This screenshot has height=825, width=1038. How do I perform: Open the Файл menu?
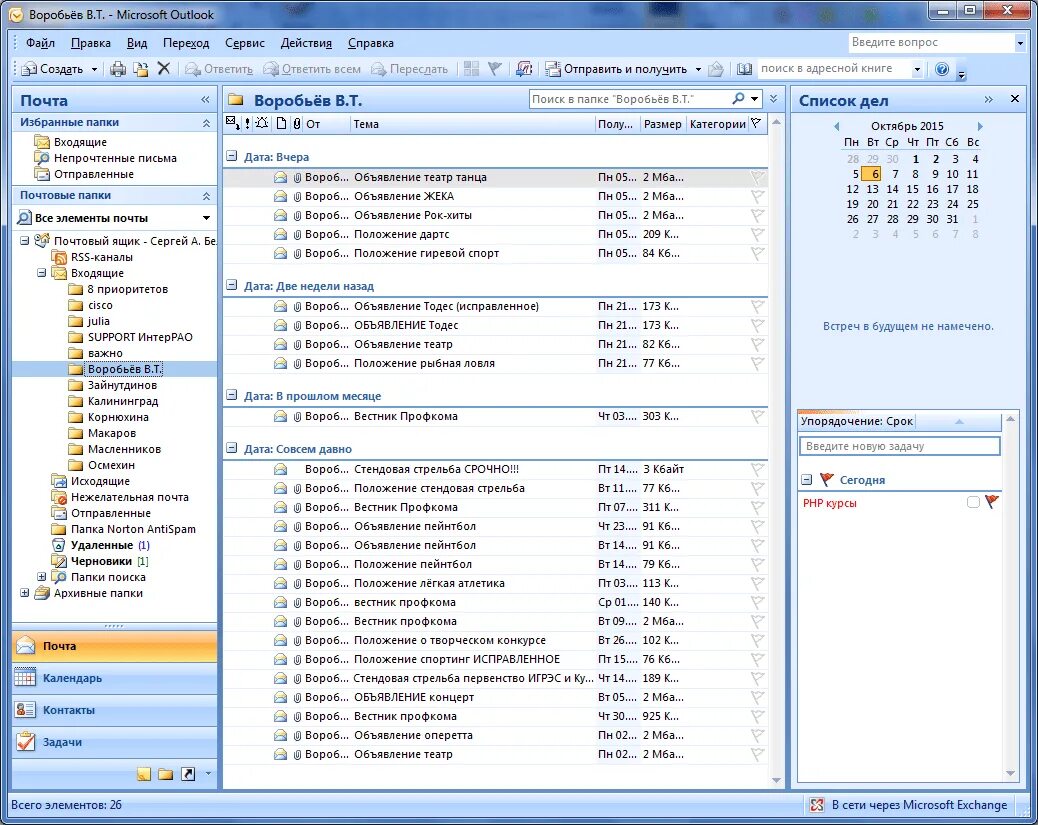tap(40, 43)
